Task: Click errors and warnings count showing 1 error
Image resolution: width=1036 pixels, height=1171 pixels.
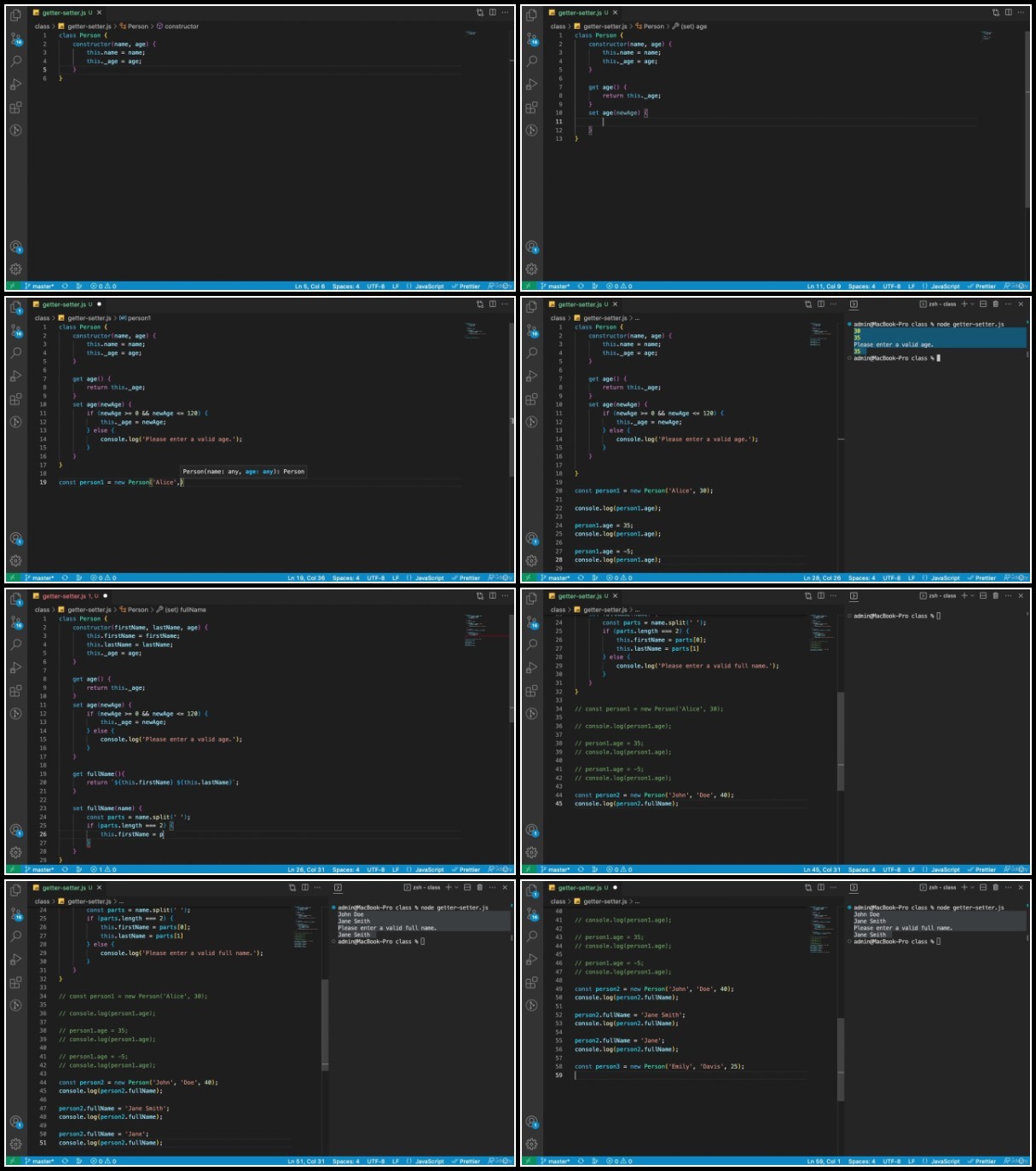Action: (x=103, y=870)
